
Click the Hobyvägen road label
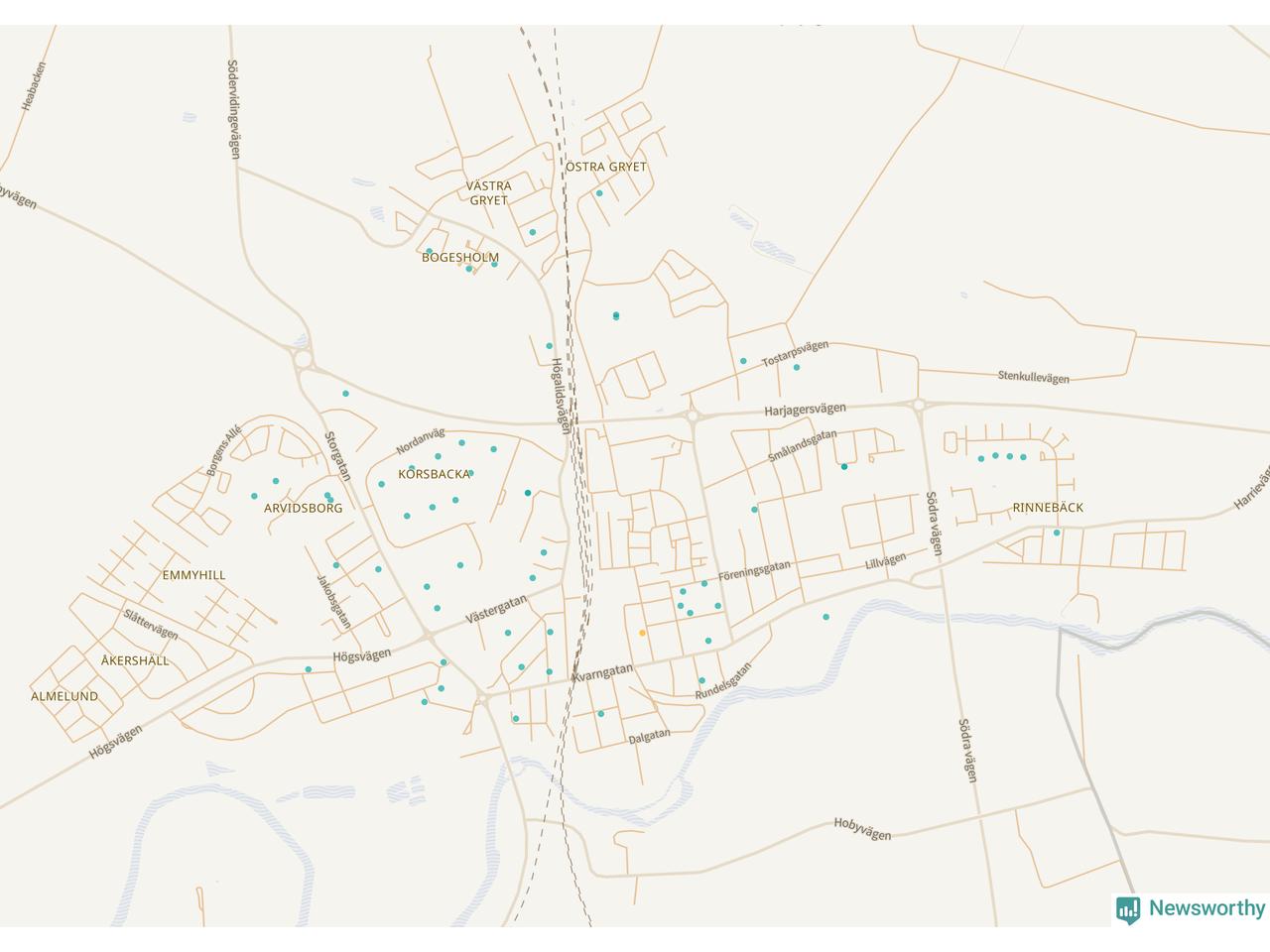[861, 829]
